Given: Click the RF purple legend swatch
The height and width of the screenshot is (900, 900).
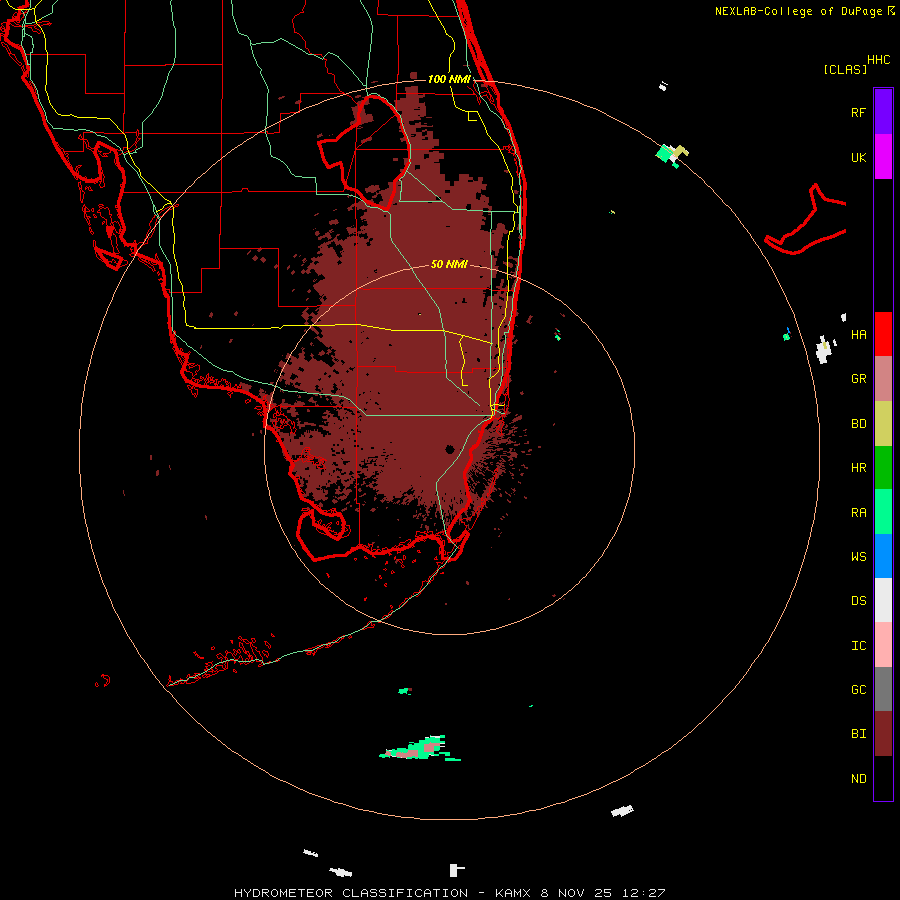Looking at the screenshot, I should [883, 112].
